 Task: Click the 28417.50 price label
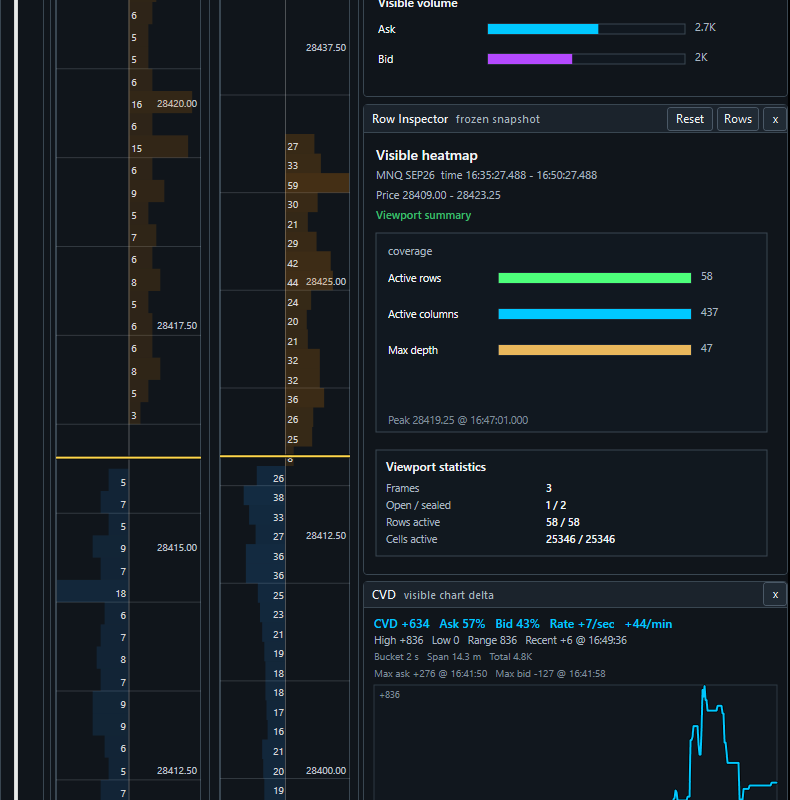[x=177, y=326]
